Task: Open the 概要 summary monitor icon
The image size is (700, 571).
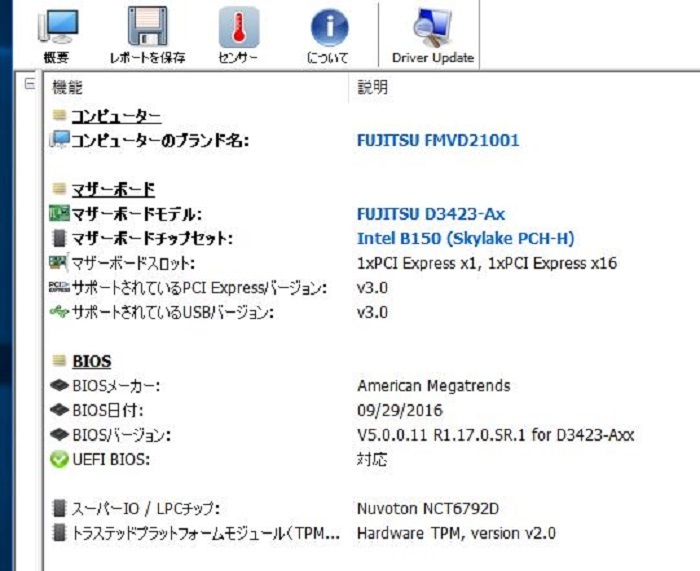Action: click(58, 27)
